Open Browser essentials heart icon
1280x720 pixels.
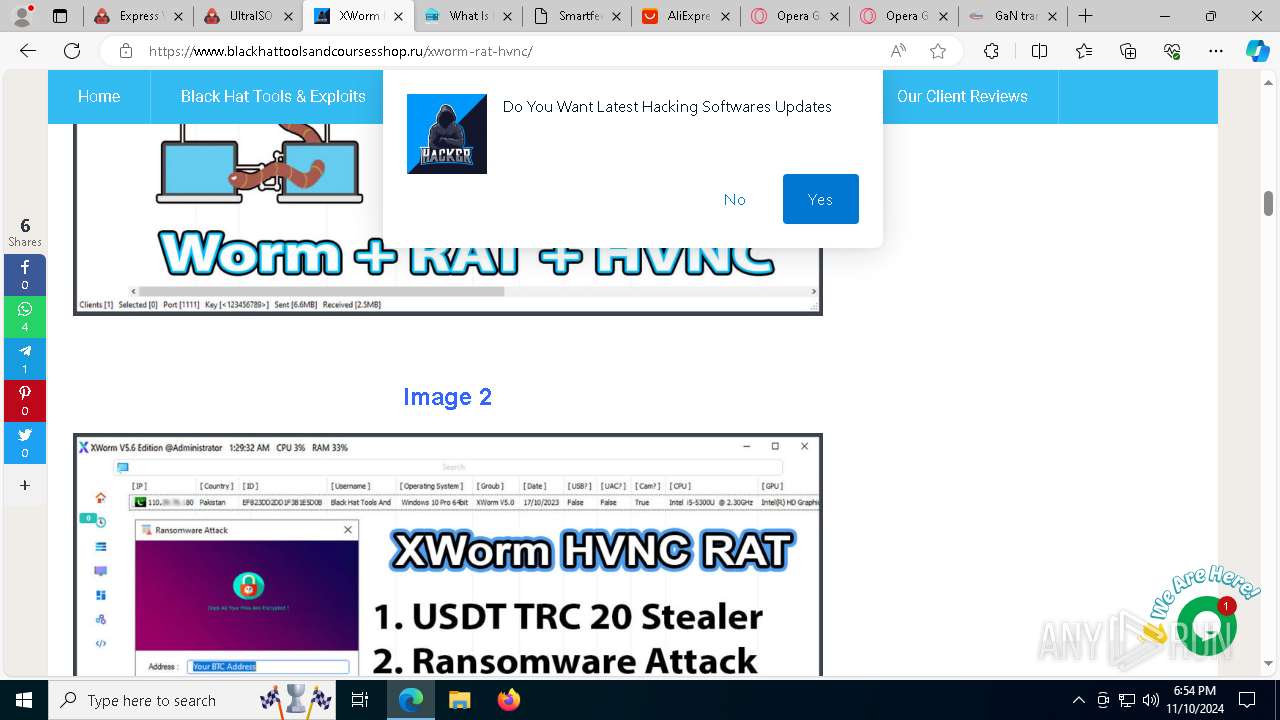coord(1172,51)
